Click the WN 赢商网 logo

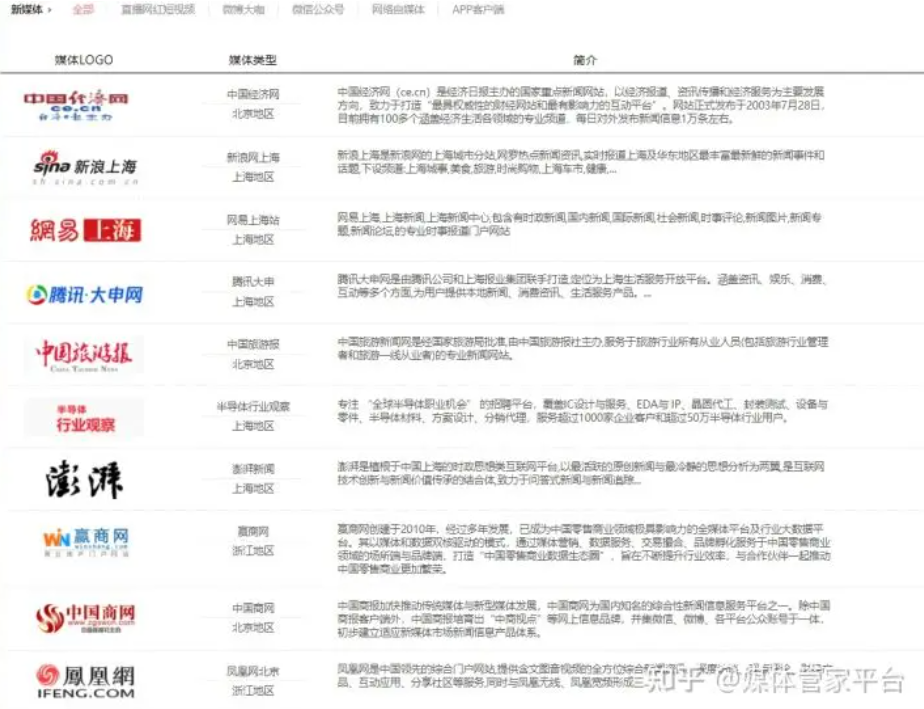[x=86, y=542]
